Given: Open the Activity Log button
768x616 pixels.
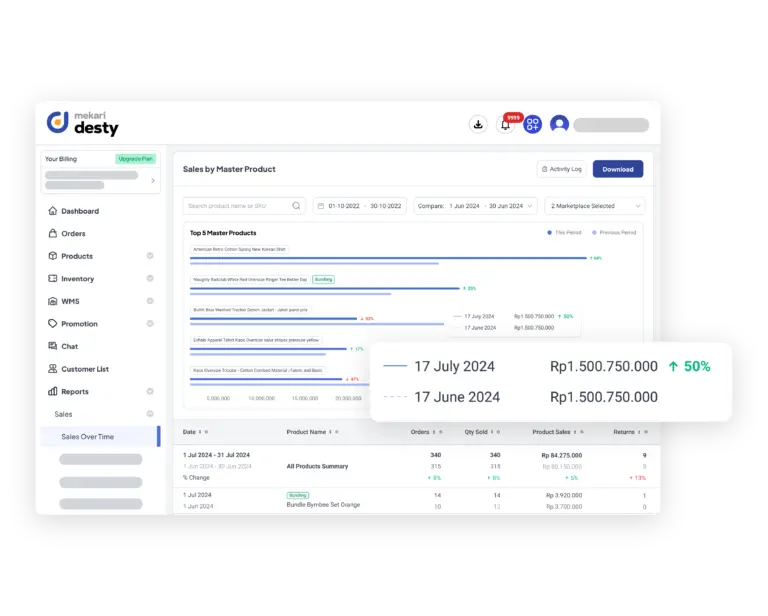Looking at the screenshot, I should 561,169.
